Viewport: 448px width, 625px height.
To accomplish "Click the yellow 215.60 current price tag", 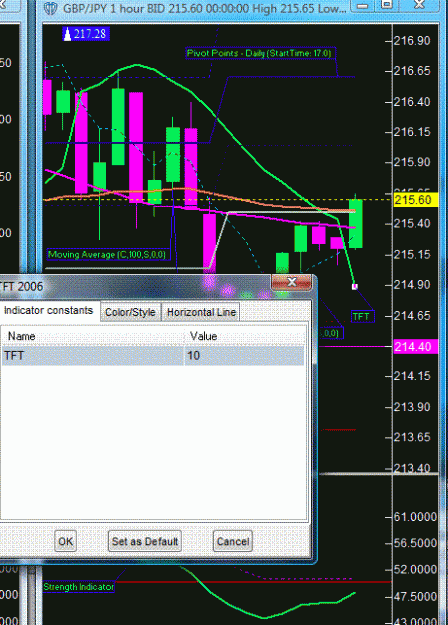I will [x=415, y=200].
